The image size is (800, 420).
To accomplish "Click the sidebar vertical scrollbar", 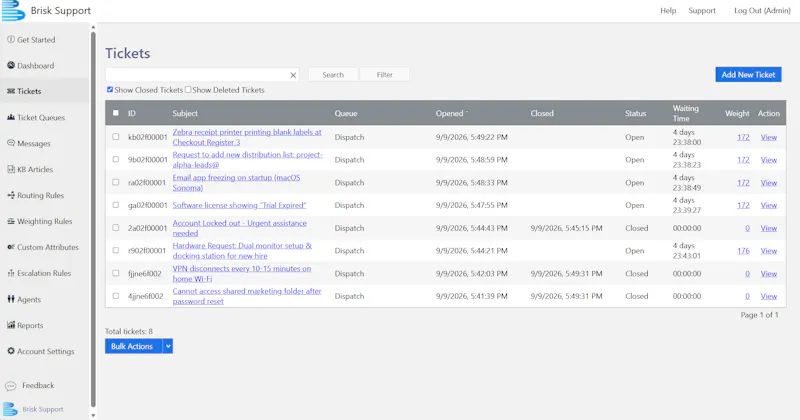I will (93, 219).
